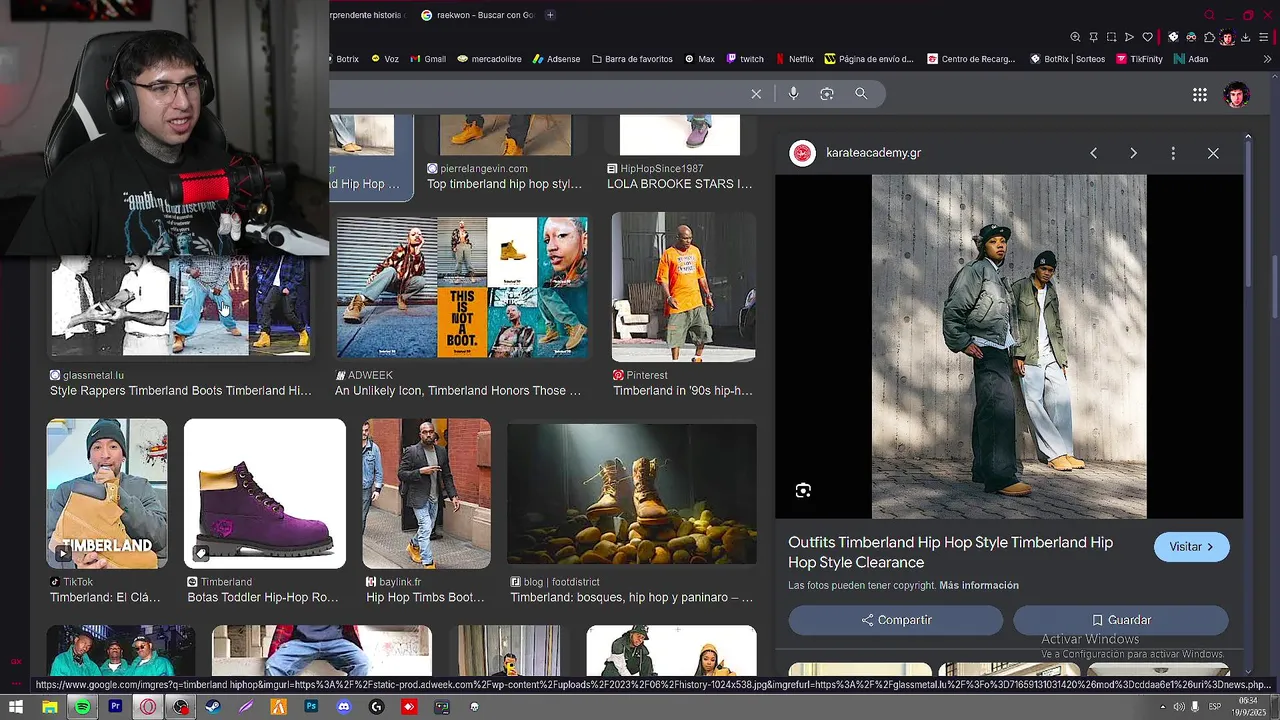Click the Visitar button

tap(1191, 547)
